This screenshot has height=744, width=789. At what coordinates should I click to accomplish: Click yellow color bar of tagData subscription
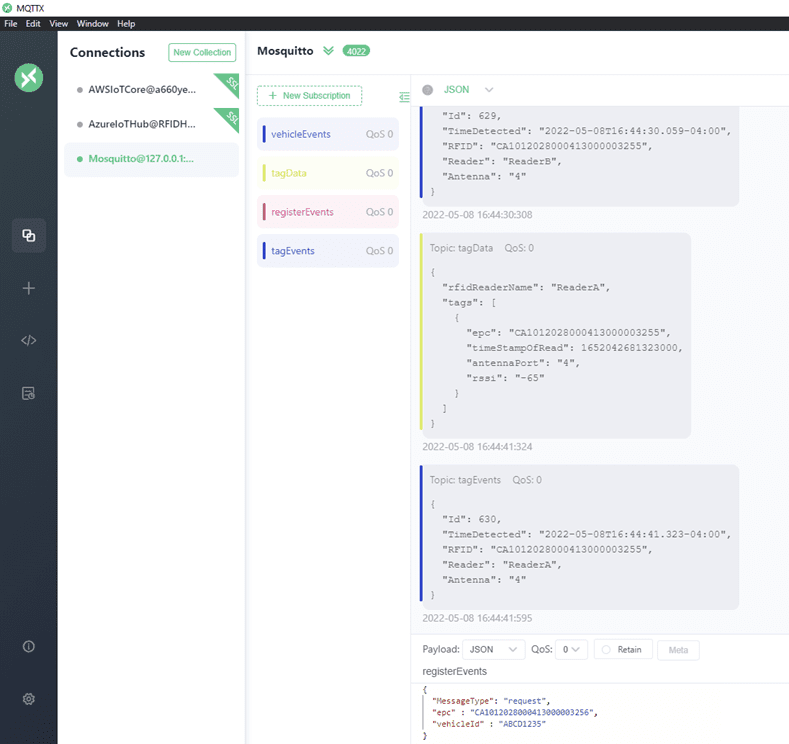[x=264, y=173]
